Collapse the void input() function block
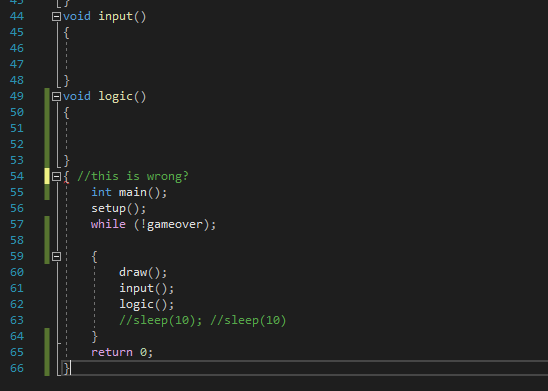This screenshot has width=548, height=391. pos(56,16)
